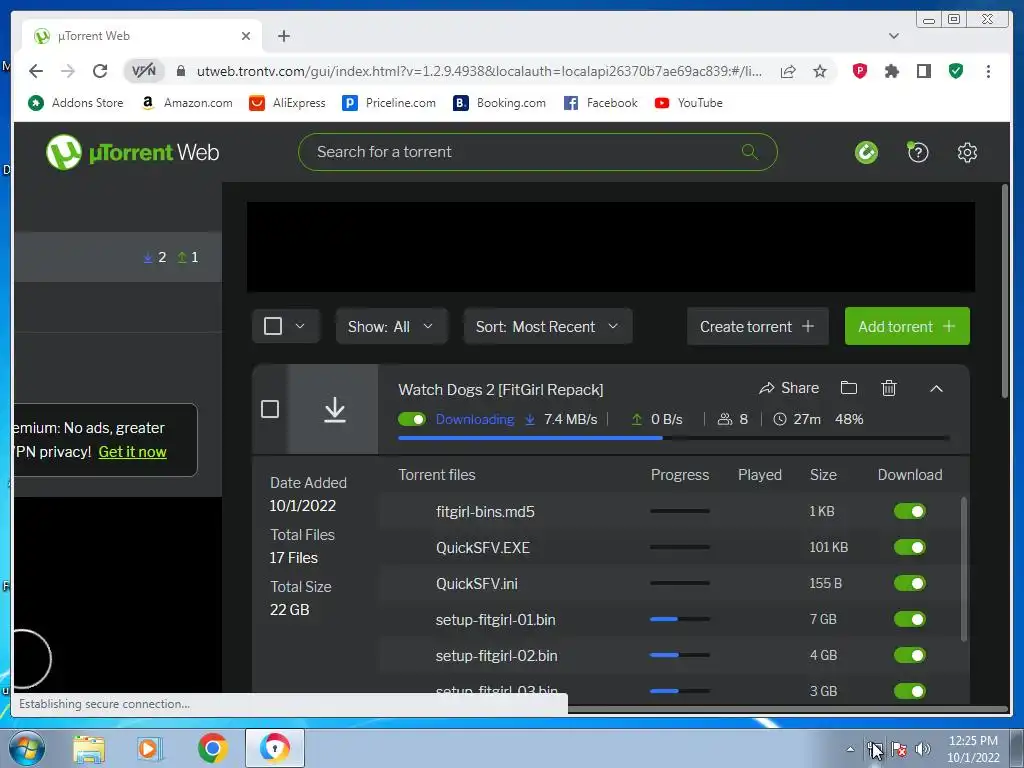
Task: Toggle the select-all torrents checkbox
Action: (x=273, y=326)
